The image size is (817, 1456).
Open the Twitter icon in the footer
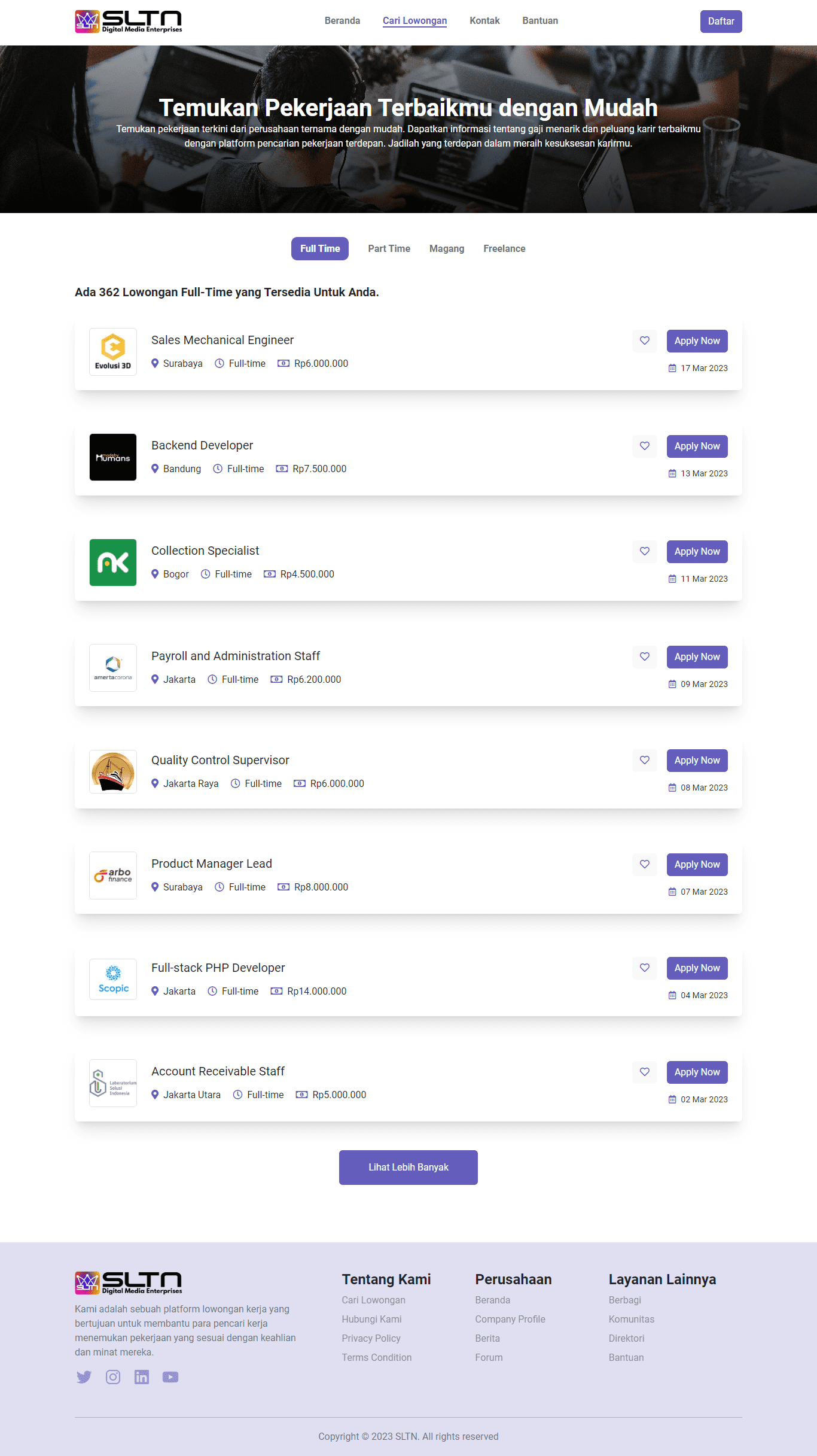[x=84, y=1377]
